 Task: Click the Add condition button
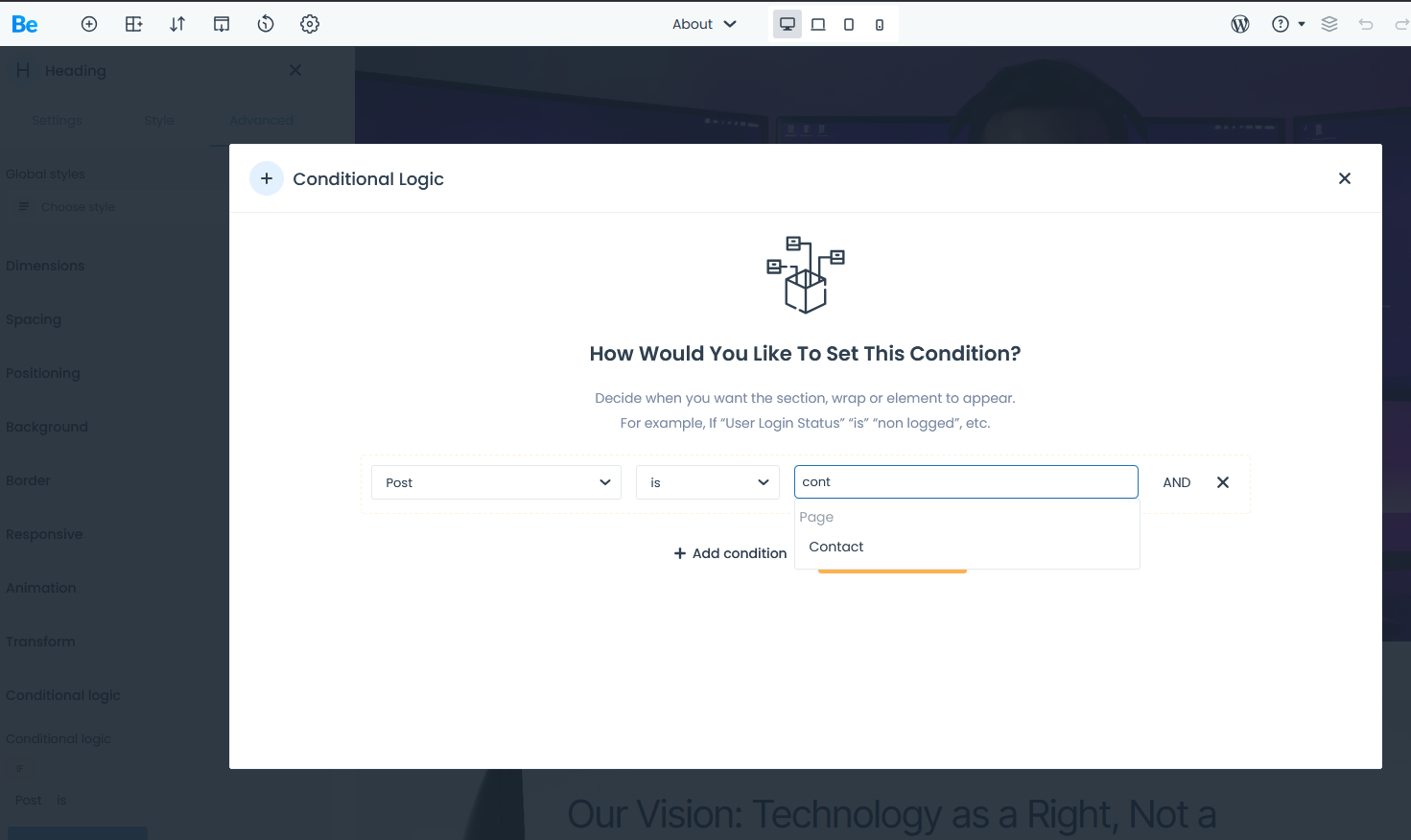point(730,553)
